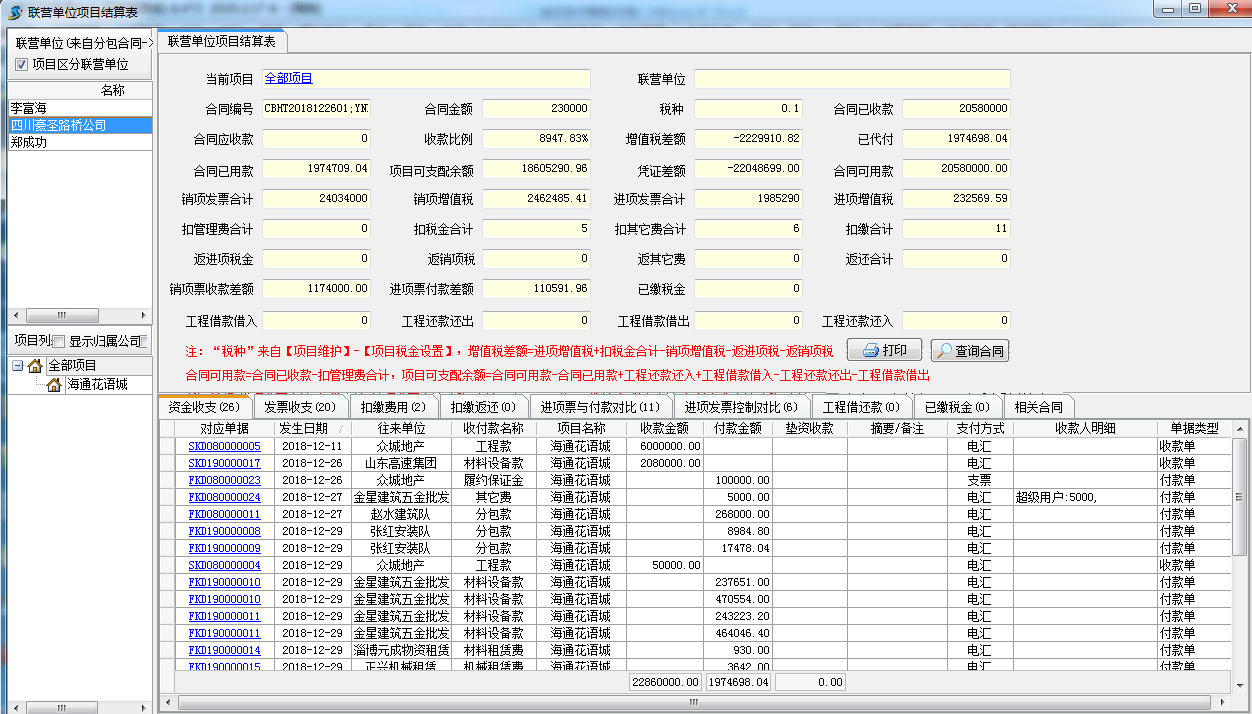
Task: Switch to the 发票收支 (20) tab
Action: pyautogui.click(x=300, y=407)
